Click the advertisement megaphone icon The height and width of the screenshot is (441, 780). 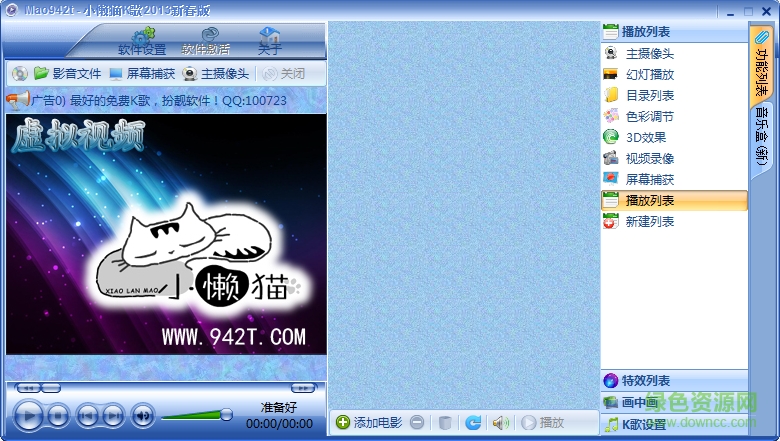tap(18, 100)
